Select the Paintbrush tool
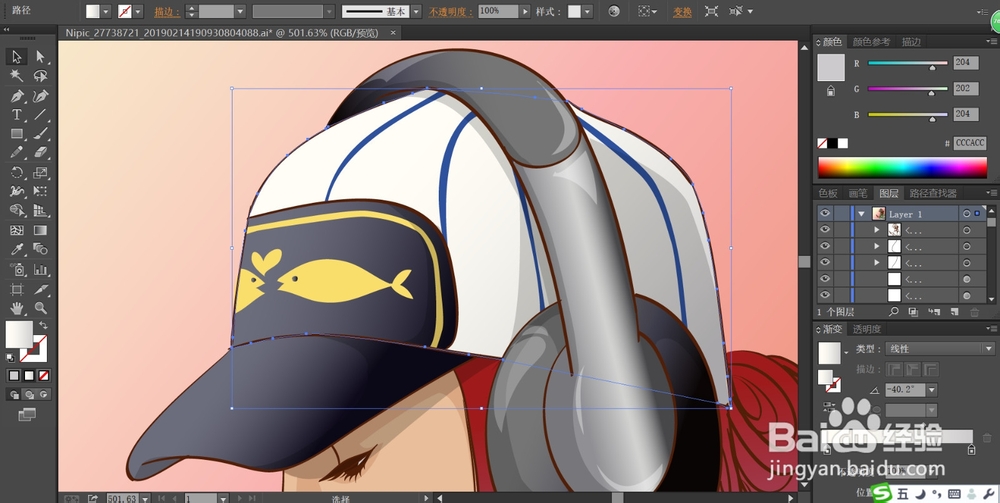The height and width of the screenshot is (503, 1000). (40, 134)
